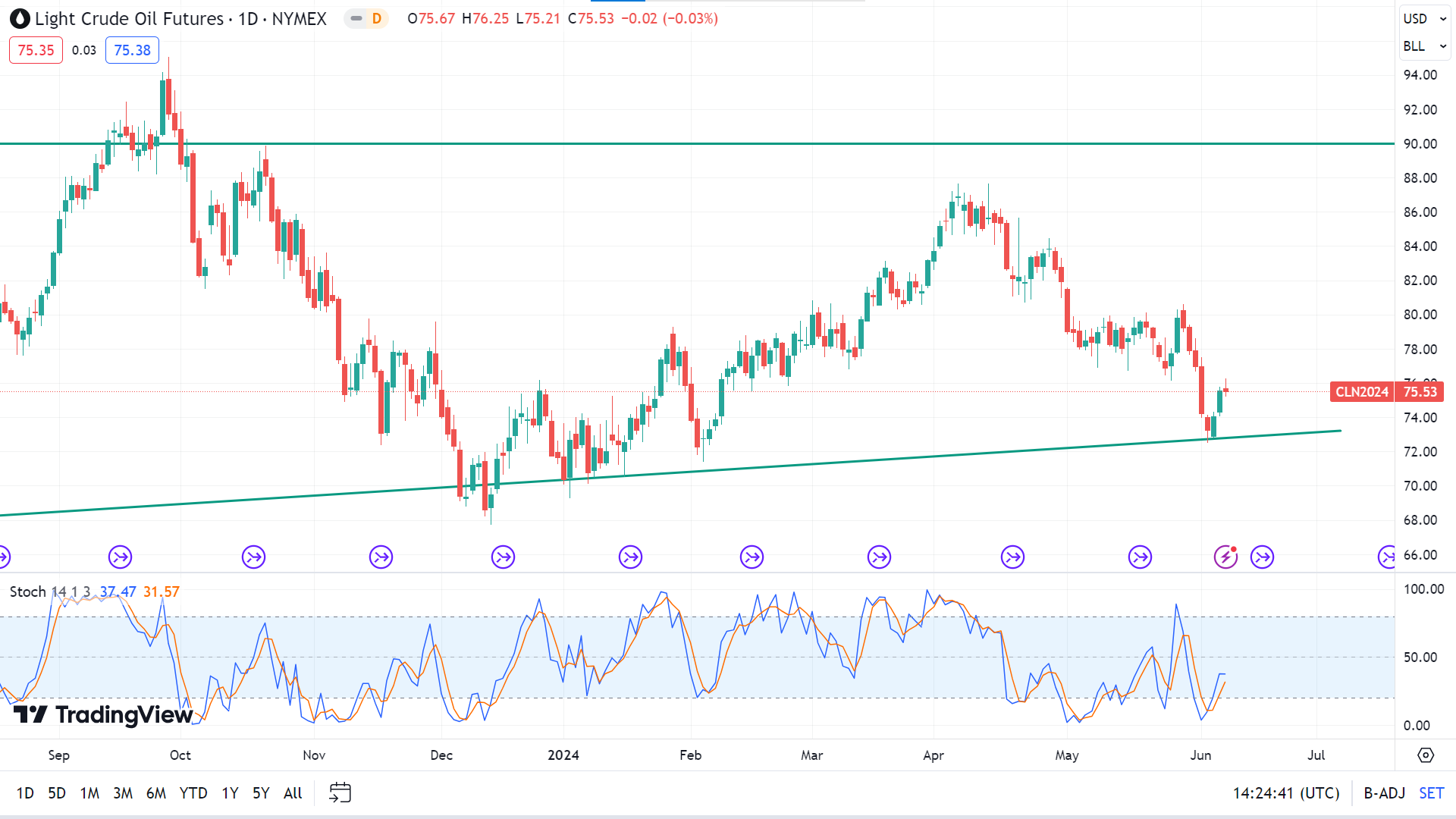Open chart settings gear icon
This screenshot has width=1456, height=819.
(1426, 755)
